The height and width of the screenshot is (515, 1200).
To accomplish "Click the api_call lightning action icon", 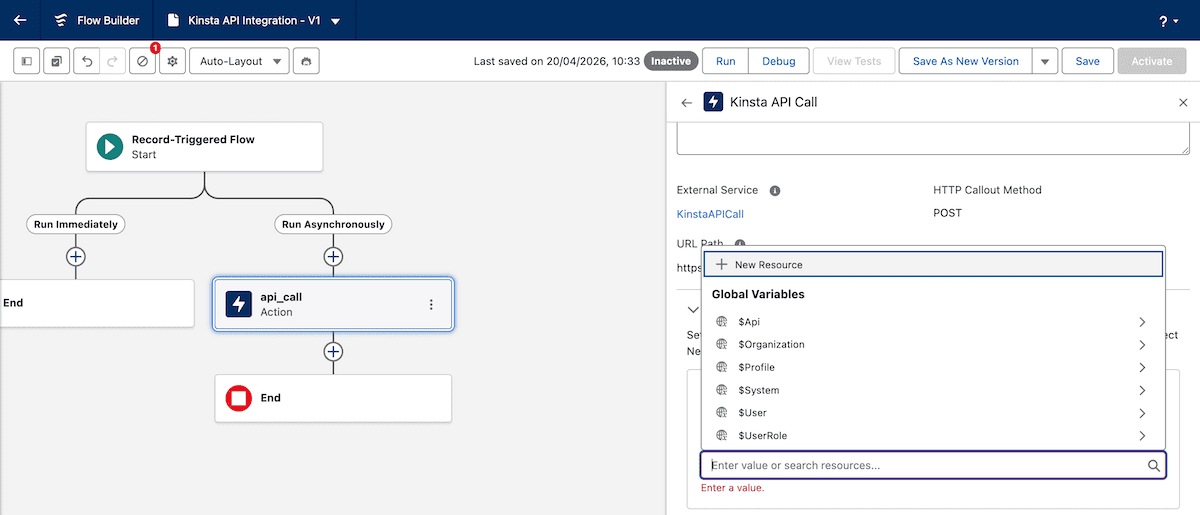I will click(x=239, y=304).
